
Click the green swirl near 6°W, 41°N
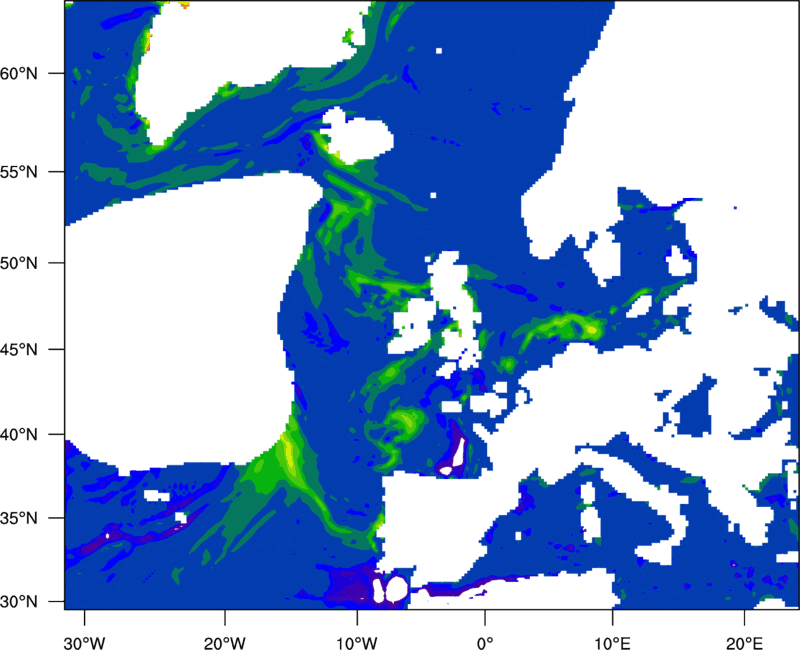coord(405,422)
